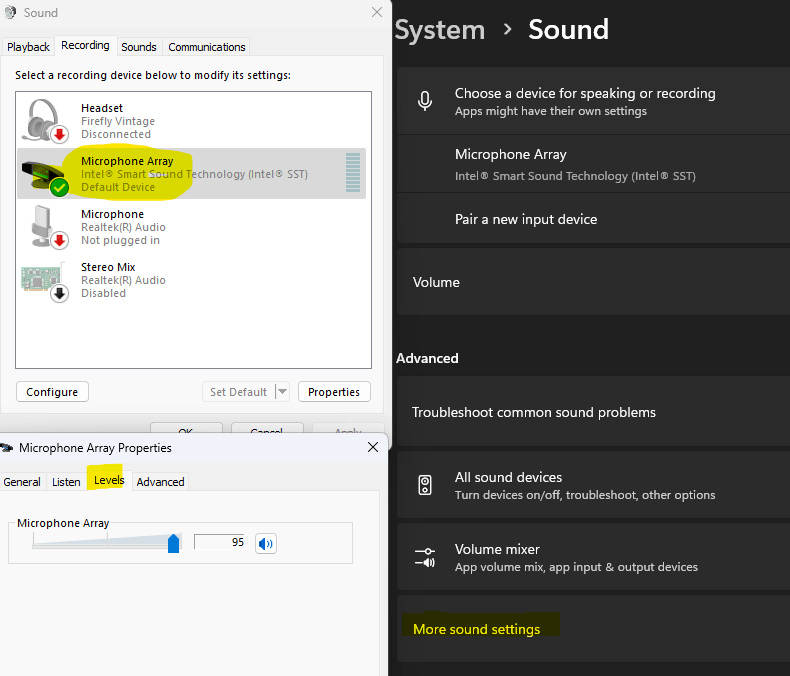Image resolution: width=790 pixels, height=676 pixels.
Task: Open the Listen tab in Properties
Action: tap(66, 482)
